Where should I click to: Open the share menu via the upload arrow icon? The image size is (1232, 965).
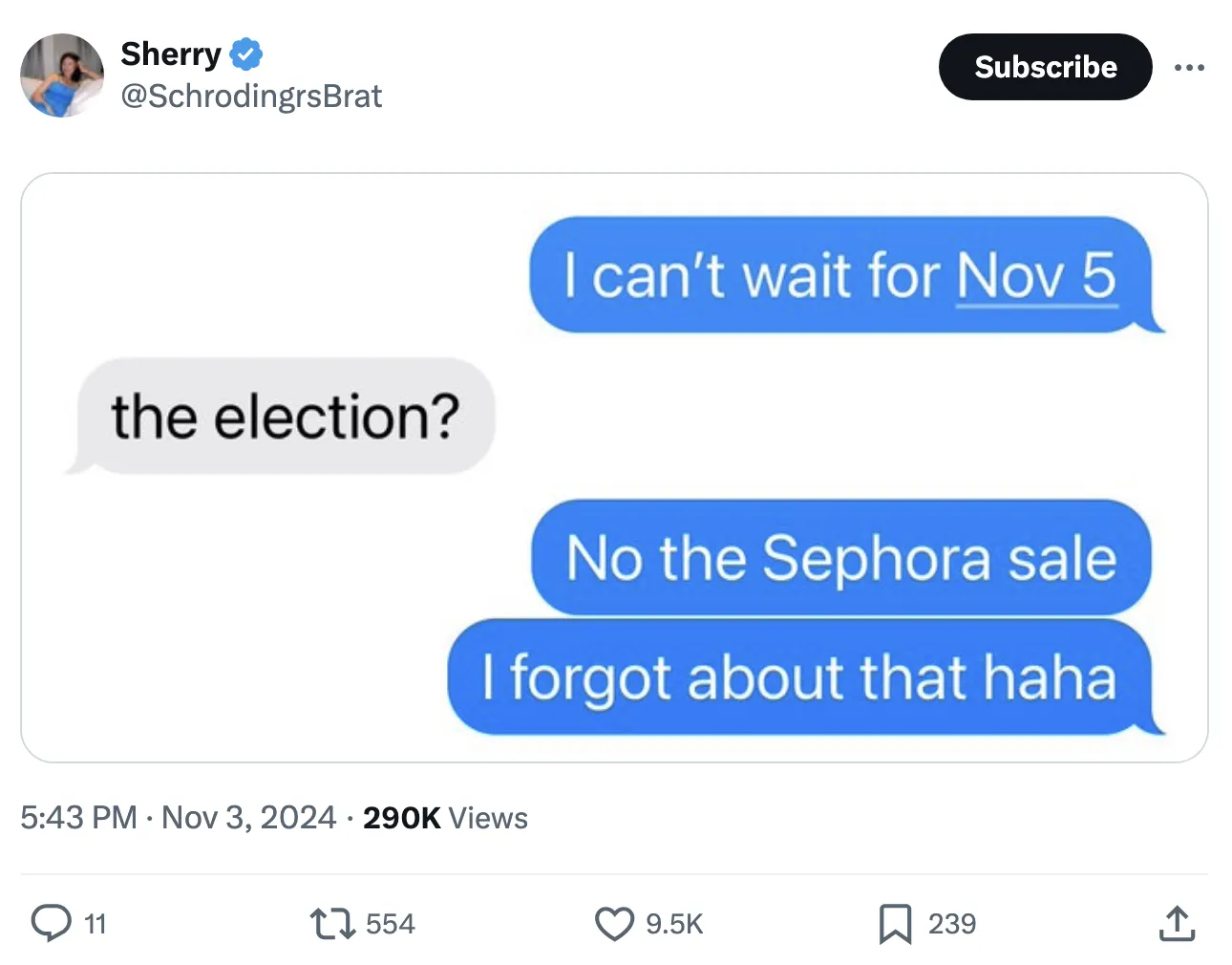tap(1177, 923)
